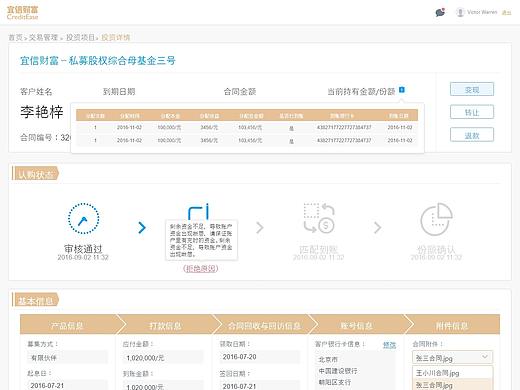This screenshot has height=390, width=520.
Task: Click the 合同金额 label
Action: [x=240, y=91]
